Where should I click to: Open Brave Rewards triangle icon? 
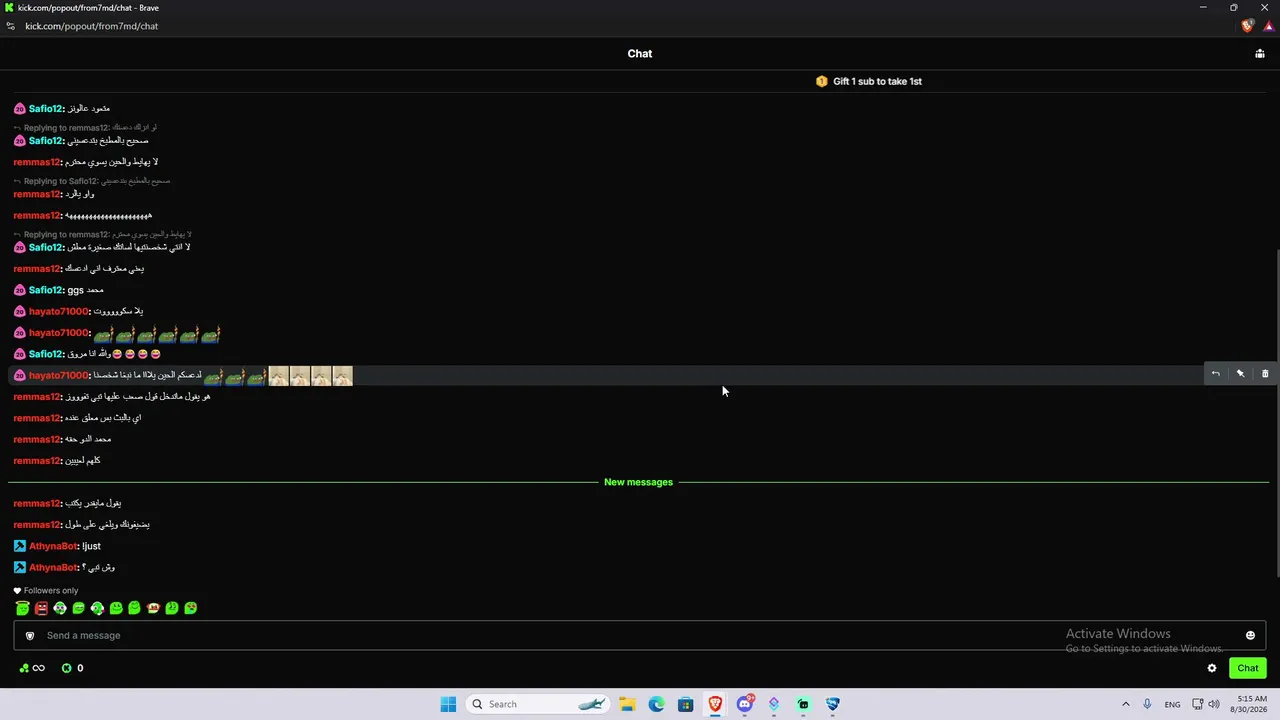point(1268,26)
